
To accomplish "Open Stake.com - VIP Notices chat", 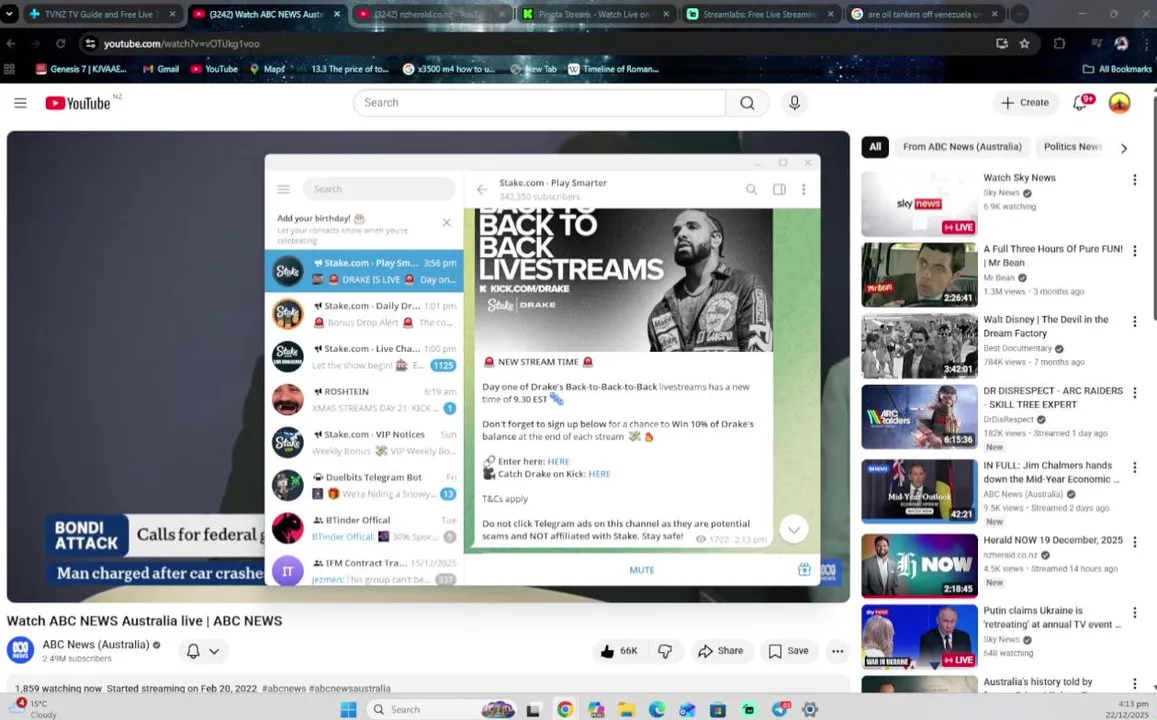I will (365, 442).
